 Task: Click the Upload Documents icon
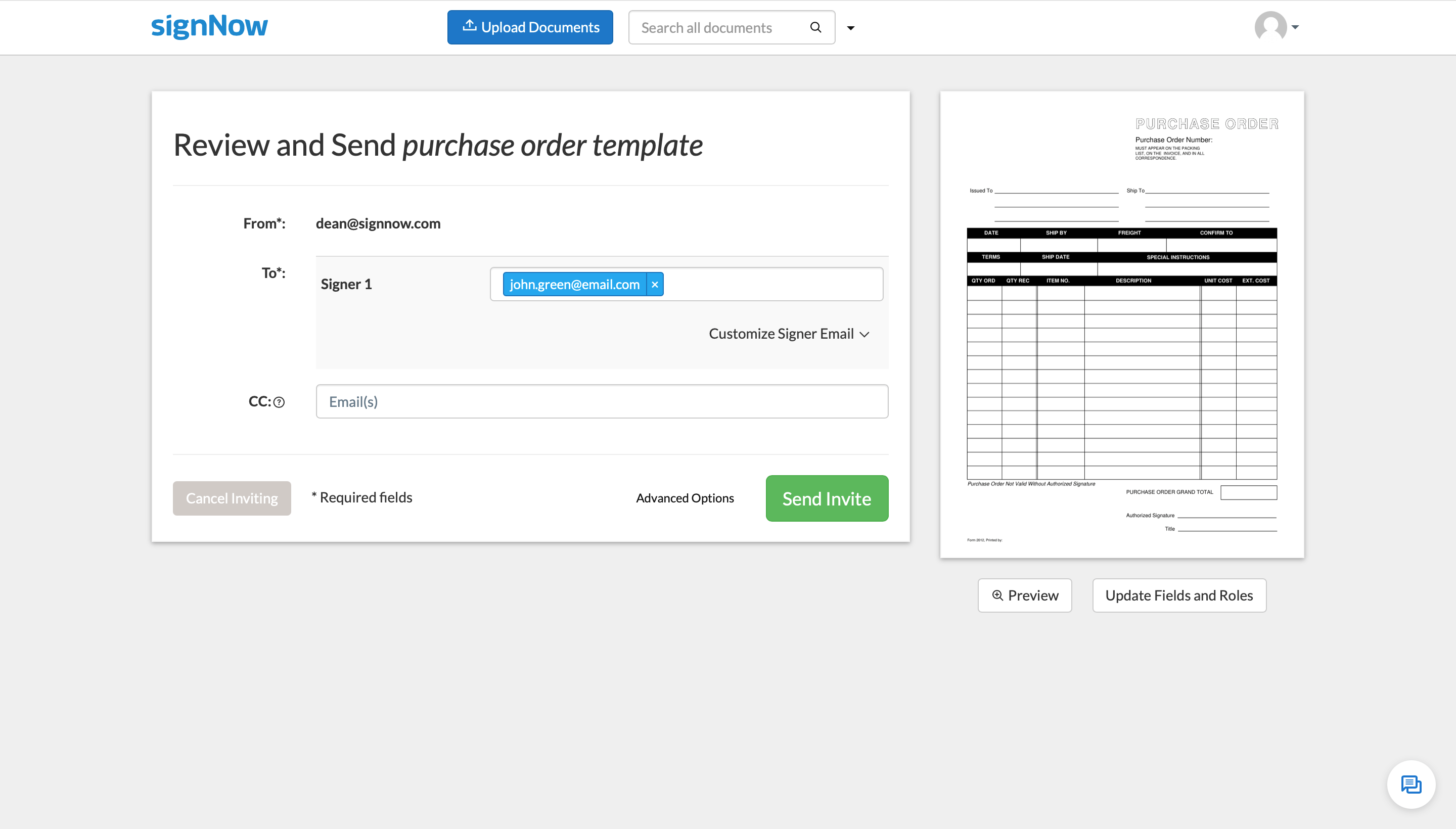pyautogui.click(x=468, y=27)
